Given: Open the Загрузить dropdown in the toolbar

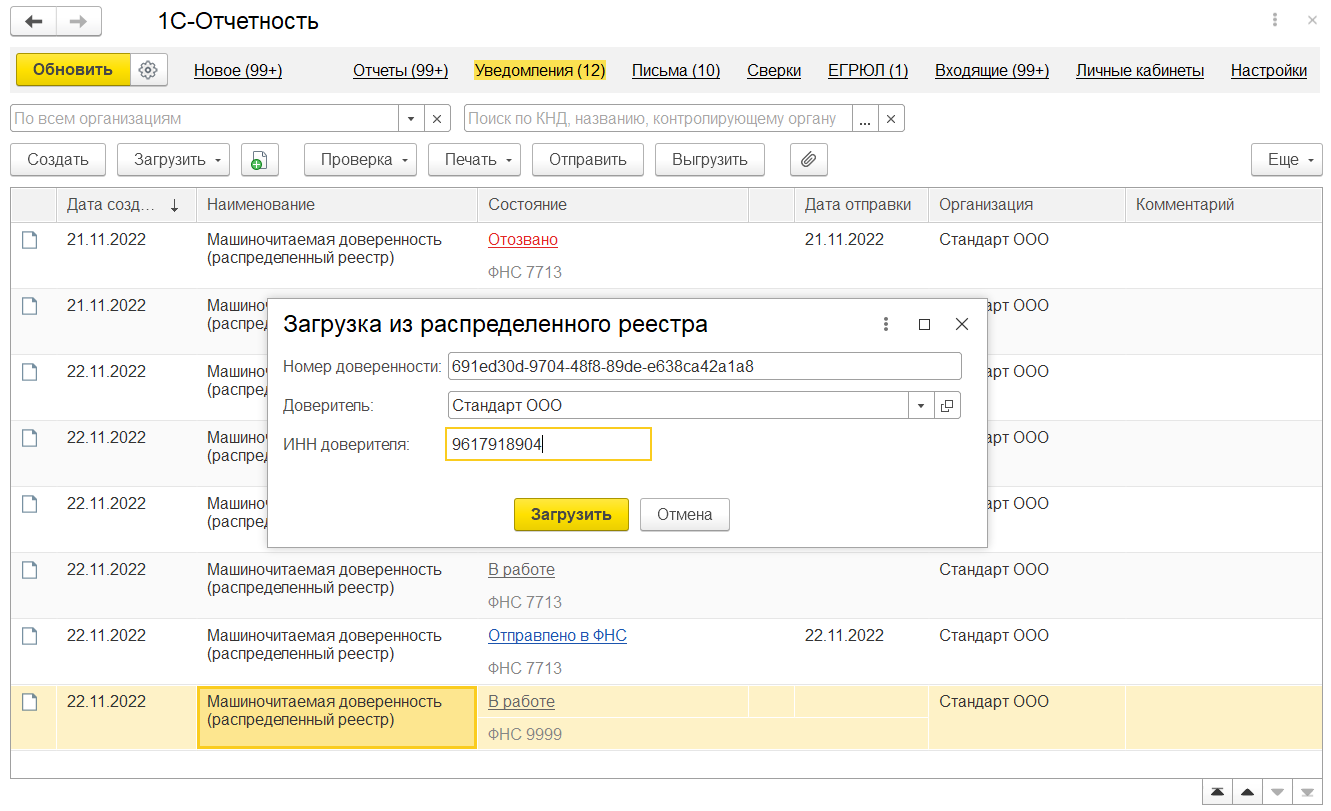Looking at the screenshot, I should (174, 159).
